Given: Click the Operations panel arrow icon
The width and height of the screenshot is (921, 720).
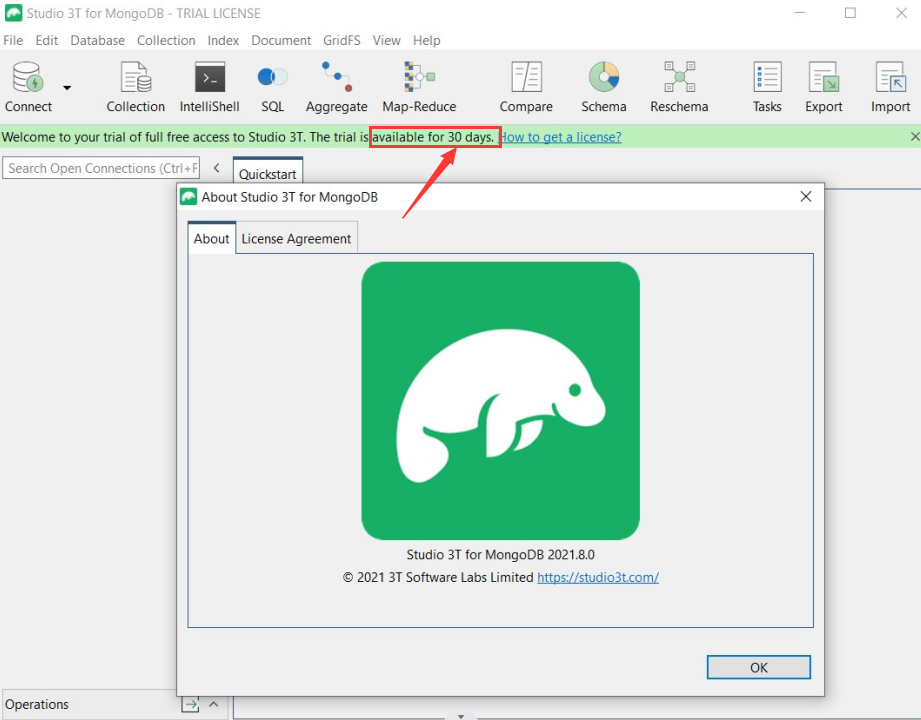Looking at the screenshot, I should (x=190, y=704).
